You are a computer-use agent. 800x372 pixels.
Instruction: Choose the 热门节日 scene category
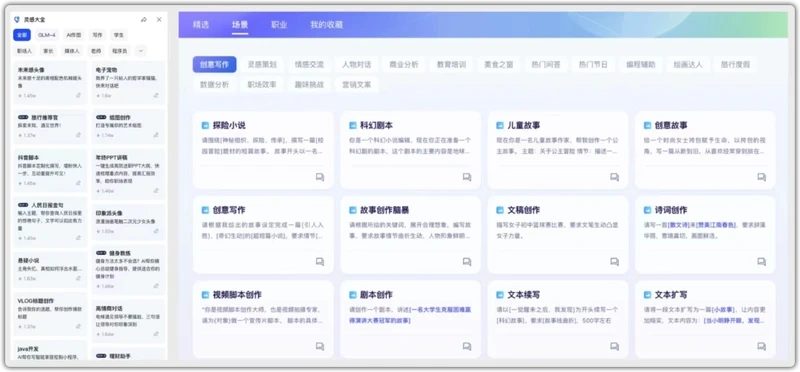tap(593, 65)
